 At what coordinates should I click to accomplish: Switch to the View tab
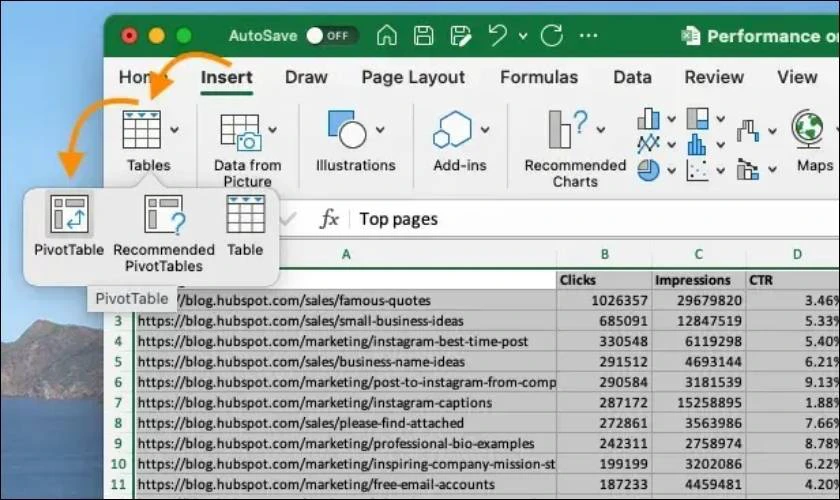[x=797, y=77]
